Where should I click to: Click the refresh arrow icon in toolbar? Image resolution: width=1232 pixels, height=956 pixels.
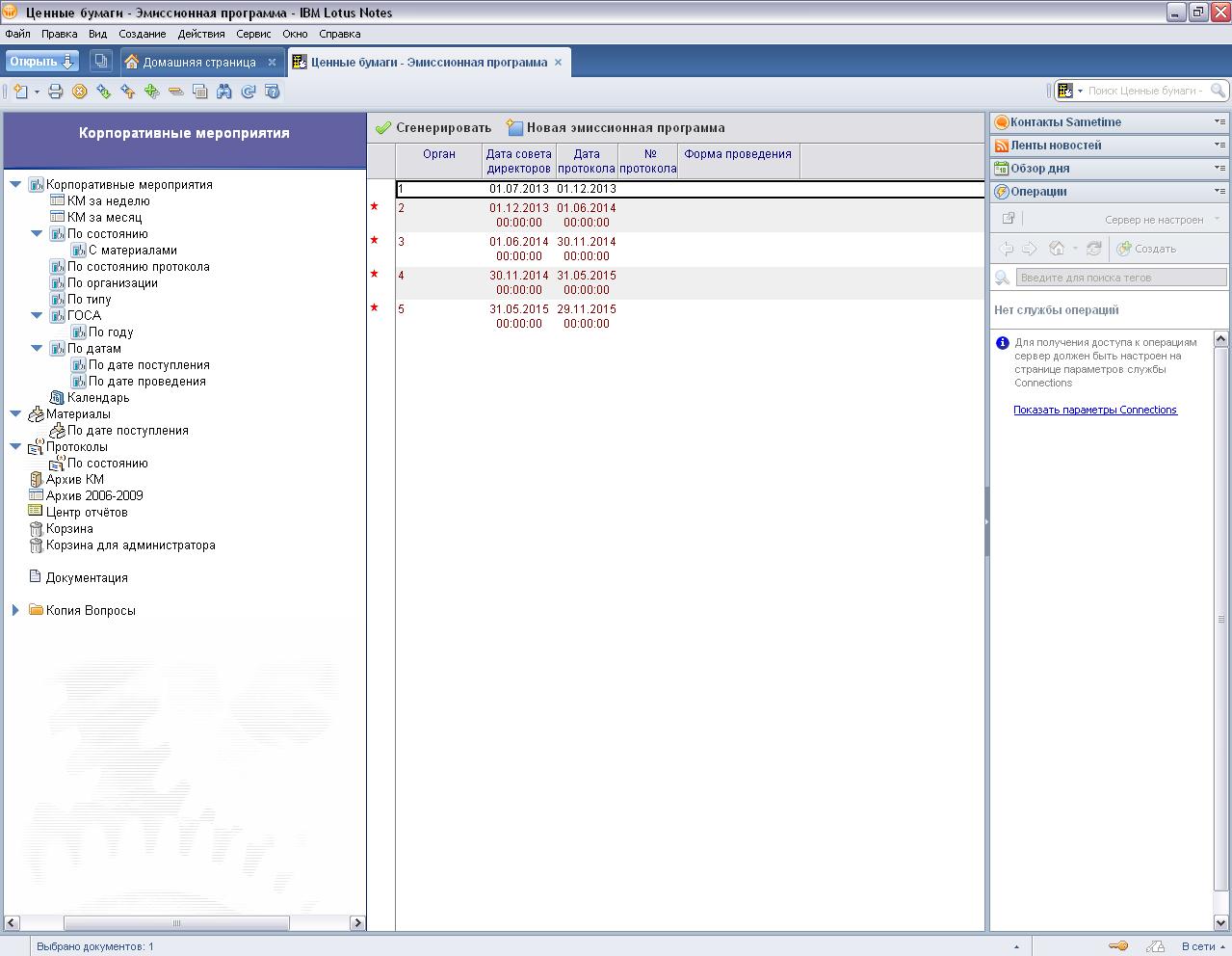coord(249,92)
